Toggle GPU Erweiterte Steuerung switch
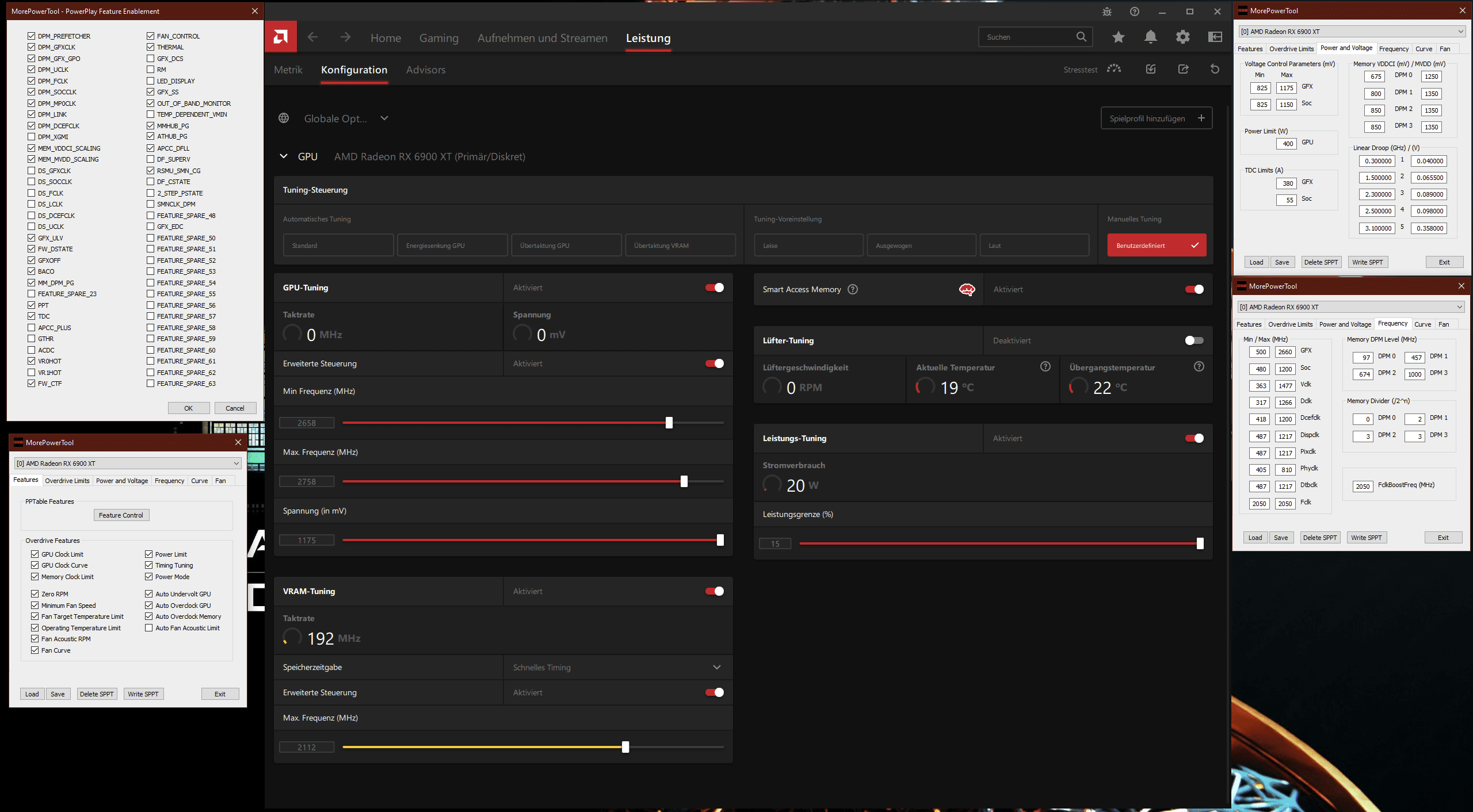The height and width of the screenshot is (812, 1473). point(715,363)
